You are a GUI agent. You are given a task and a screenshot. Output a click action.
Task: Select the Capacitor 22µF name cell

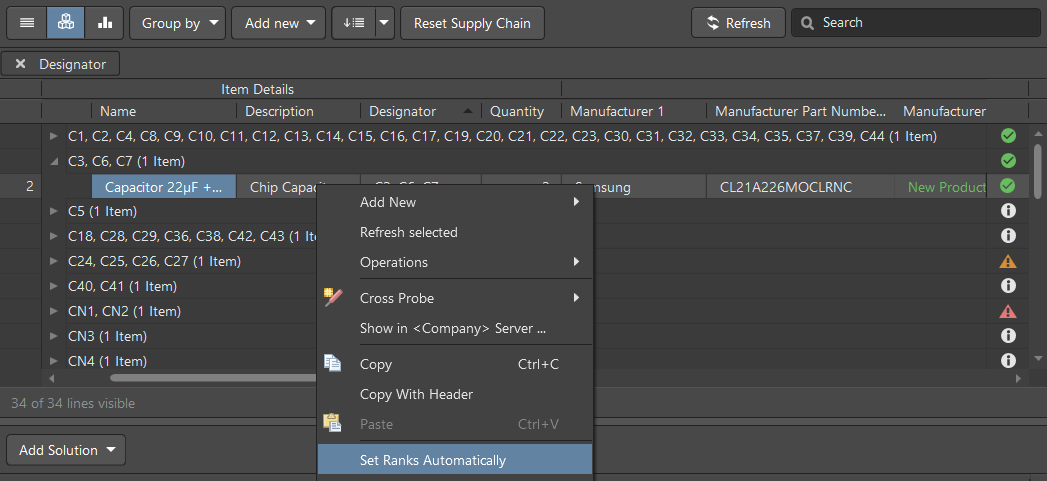(164, 187)
